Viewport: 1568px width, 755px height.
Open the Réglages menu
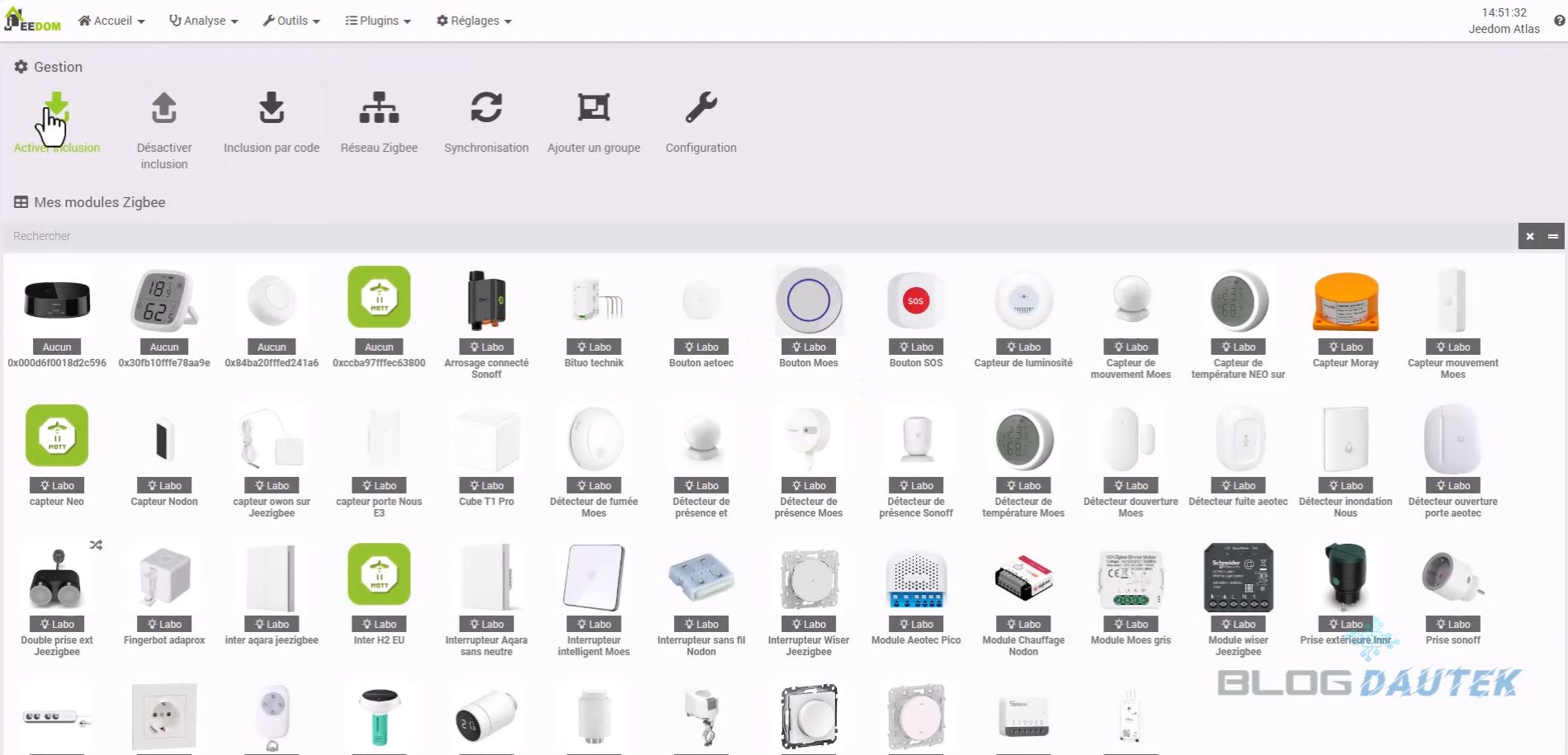[474, 21]
